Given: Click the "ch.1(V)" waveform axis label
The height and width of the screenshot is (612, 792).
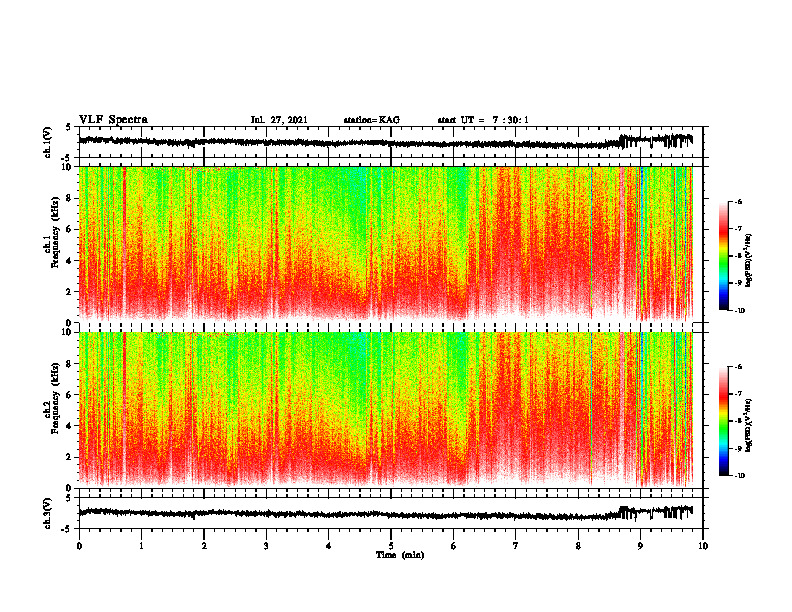Looking at the screenshot, I should tap(47, 142).
